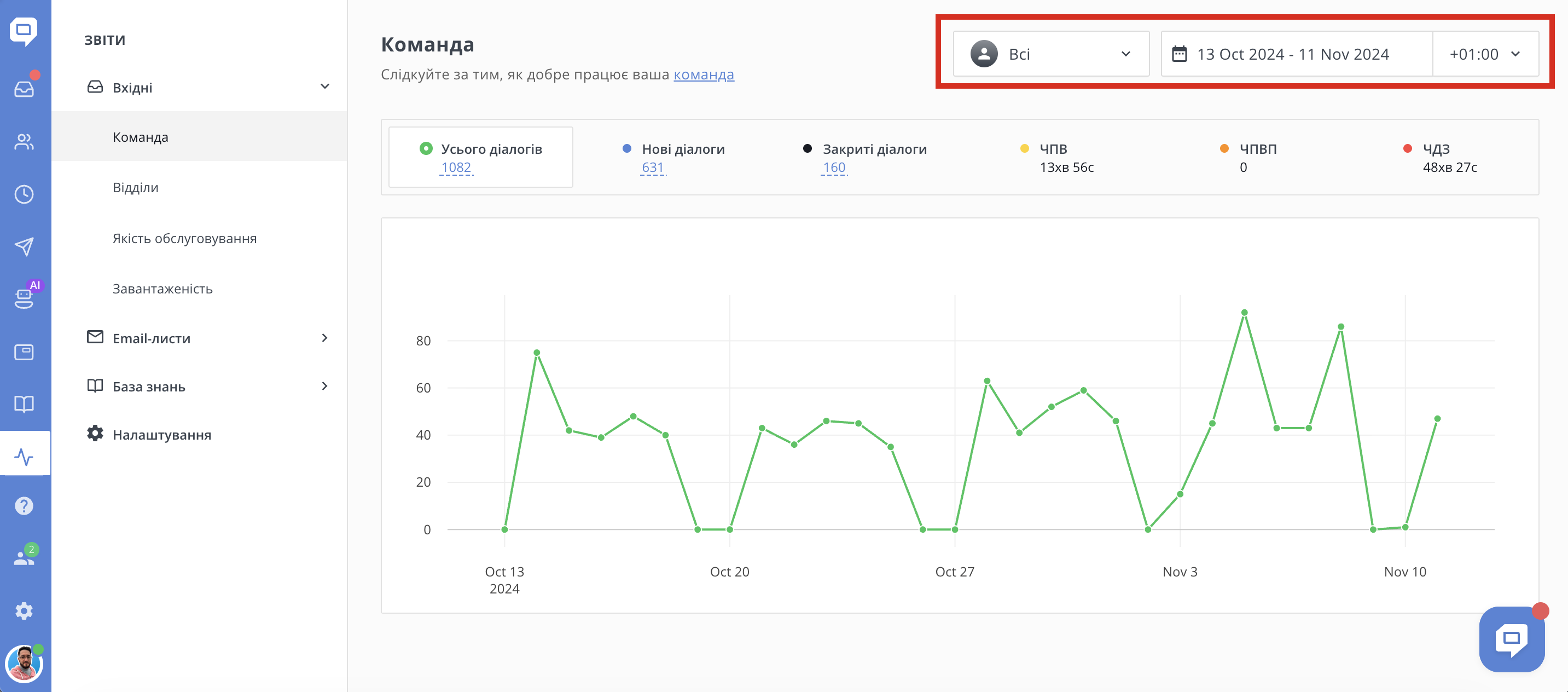
Task: Click the 13 Oct 2024 - 11 Nov 2024 date field
Action: click(1292, 54)
